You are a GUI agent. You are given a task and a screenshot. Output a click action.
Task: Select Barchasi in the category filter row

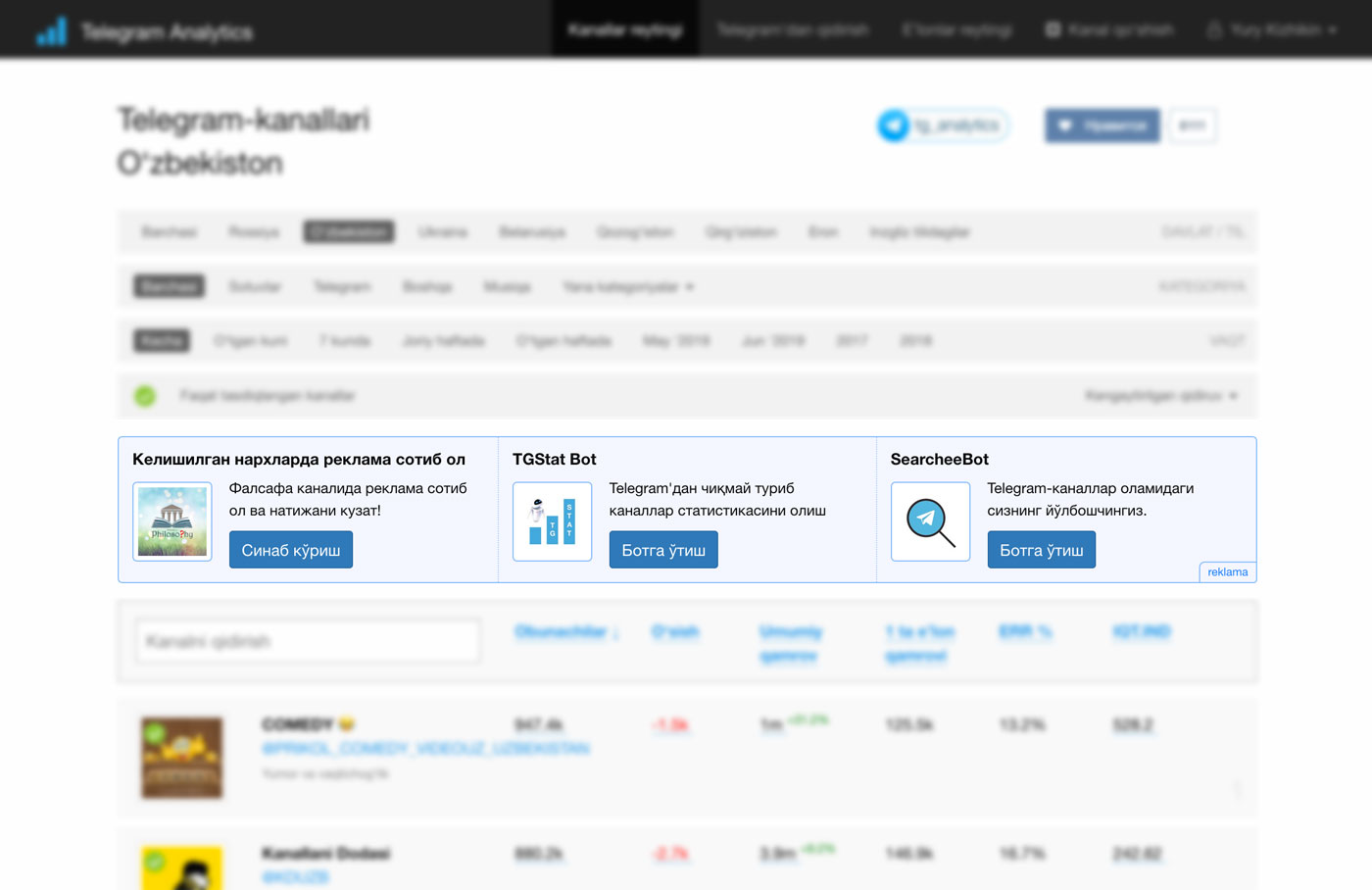coord(170,286)
